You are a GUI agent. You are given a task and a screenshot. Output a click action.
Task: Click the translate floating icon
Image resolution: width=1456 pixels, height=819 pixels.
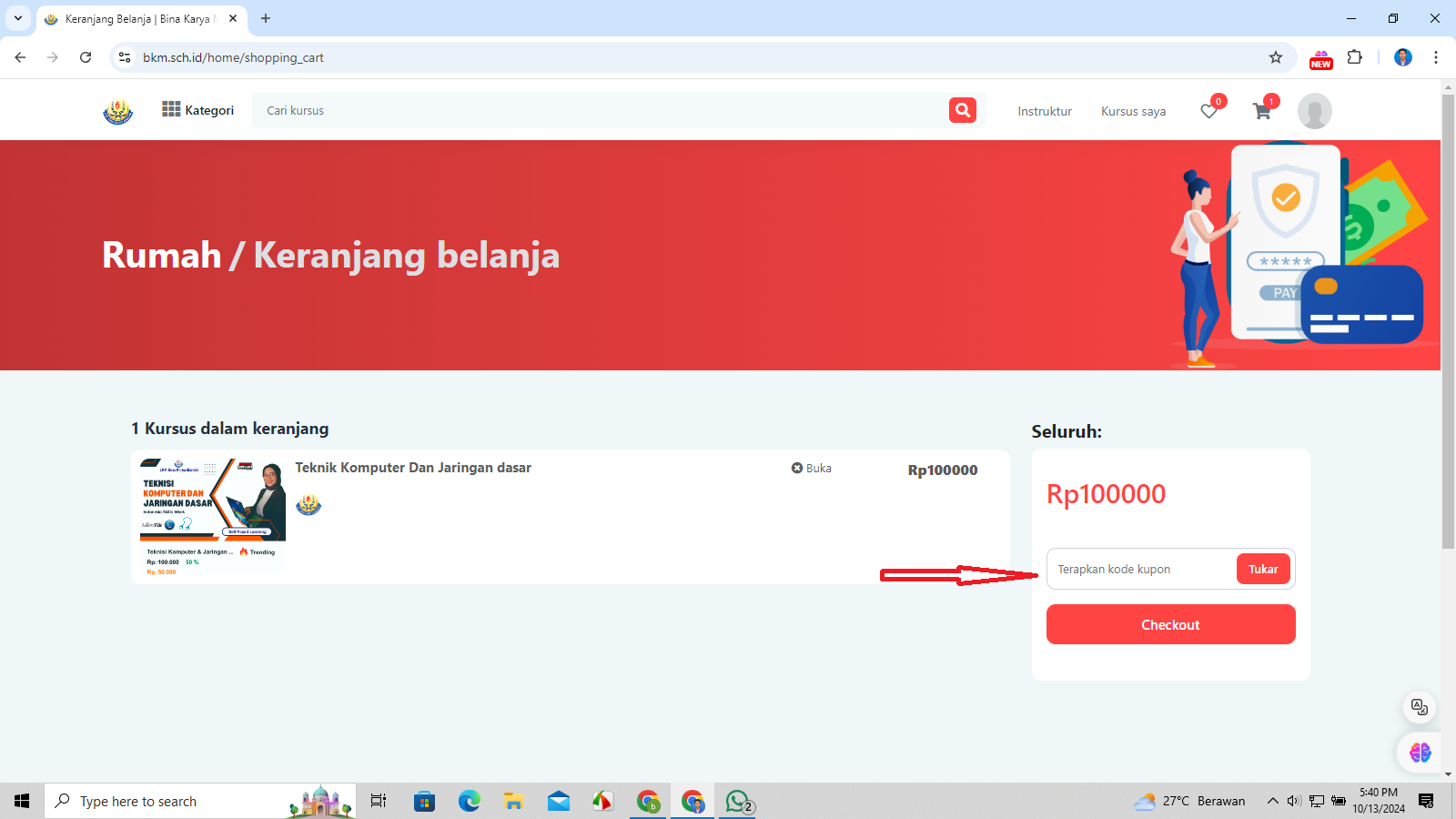pyautogui.click(x=1419, y=707)
